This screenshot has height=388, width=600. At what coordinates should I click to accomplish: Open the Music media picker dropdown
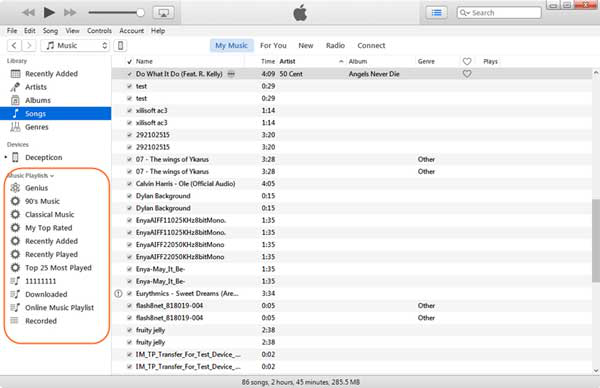click(75, 46)
